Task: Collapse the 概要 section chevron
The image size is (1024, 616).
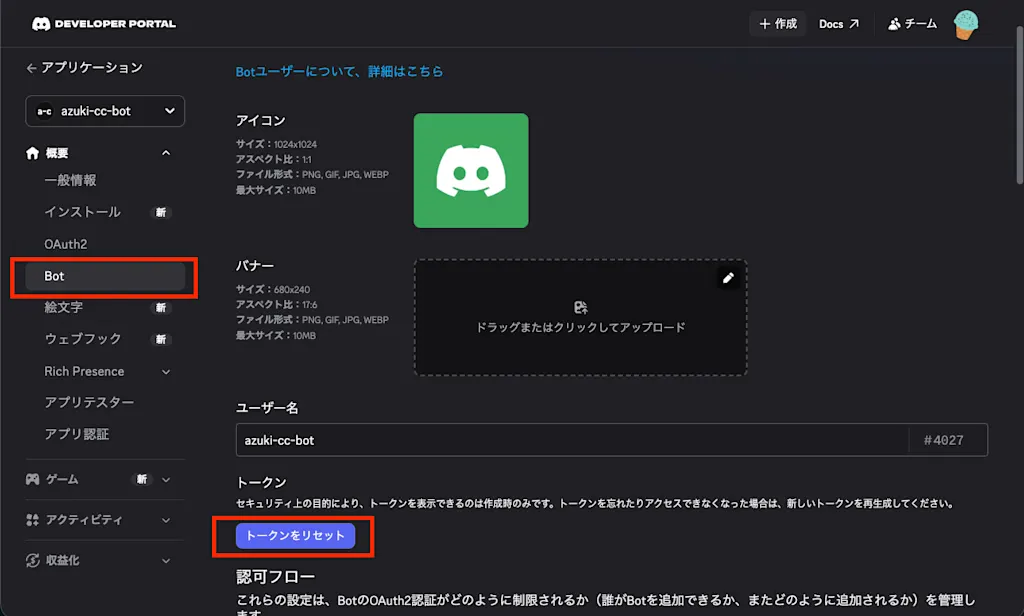Action: pyautogui.click(x=166, y=153)
